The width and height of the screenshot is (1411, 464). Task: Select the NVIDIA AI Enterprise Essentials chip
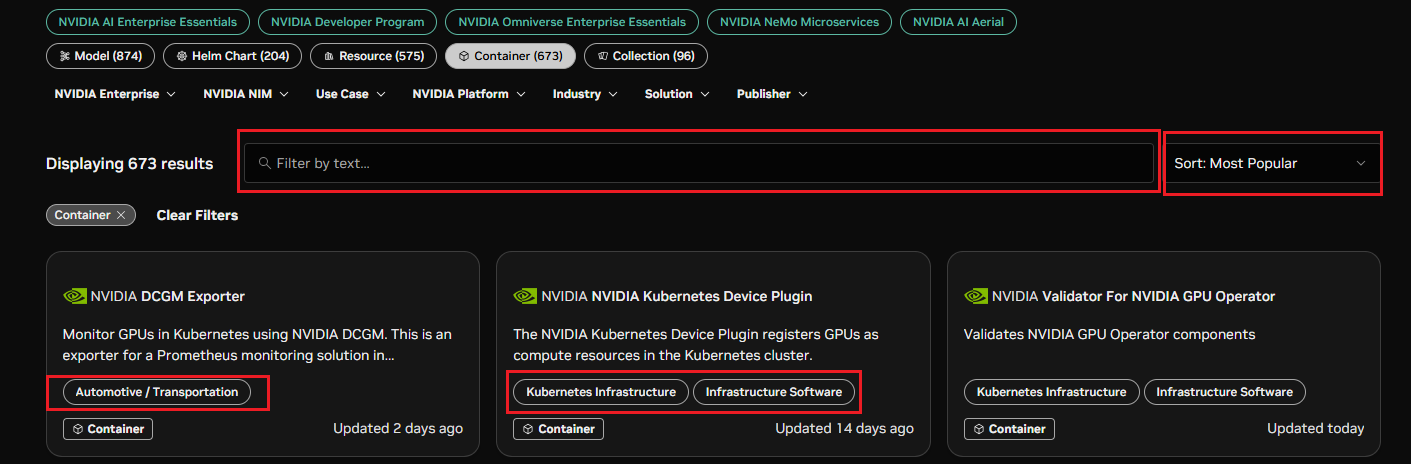(148, 21)
